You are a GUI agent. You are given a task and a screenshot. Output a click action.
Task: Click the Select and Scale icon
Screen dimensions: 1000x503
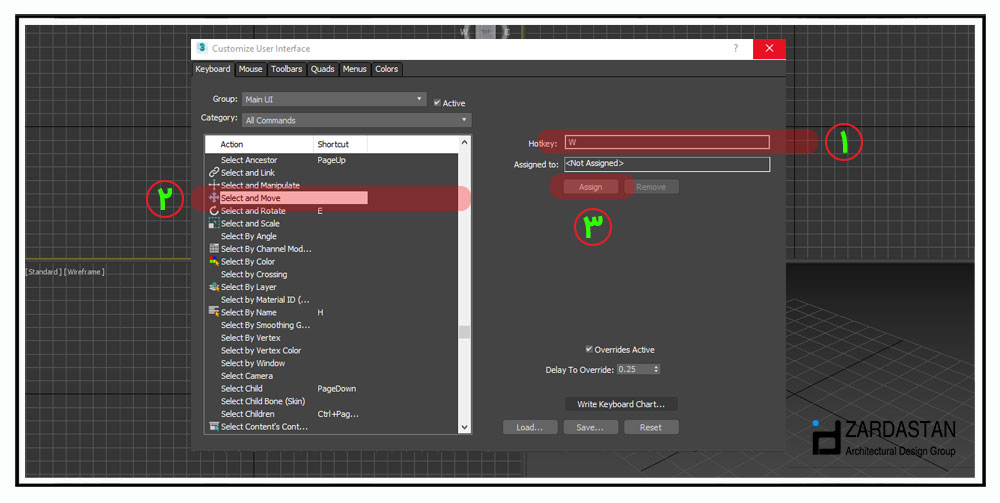tap(213, 224)
